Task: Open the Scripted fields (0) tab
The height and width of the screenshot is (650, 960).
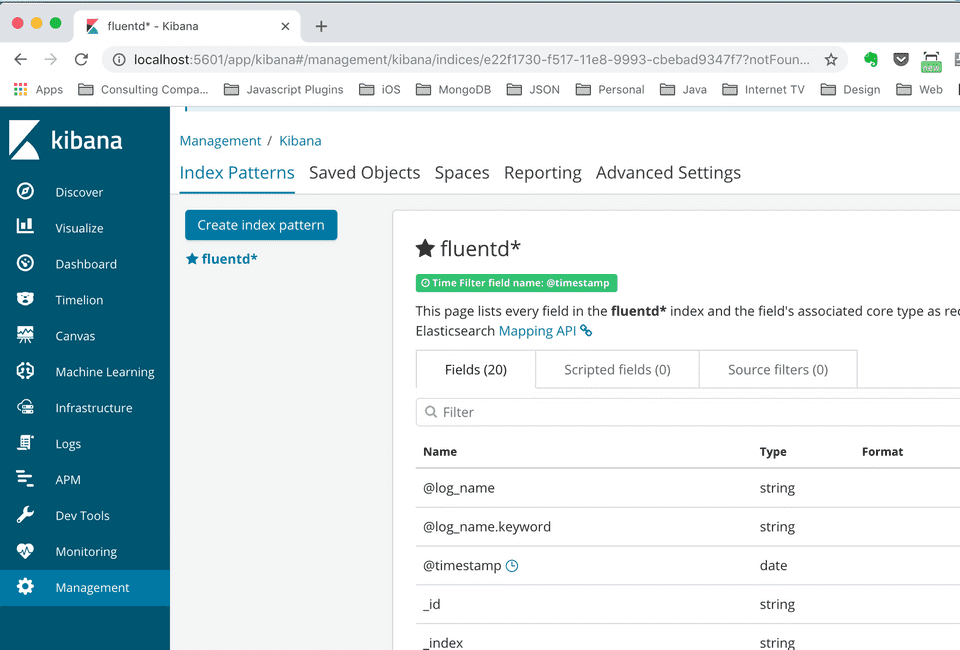Action: (617, 370)
